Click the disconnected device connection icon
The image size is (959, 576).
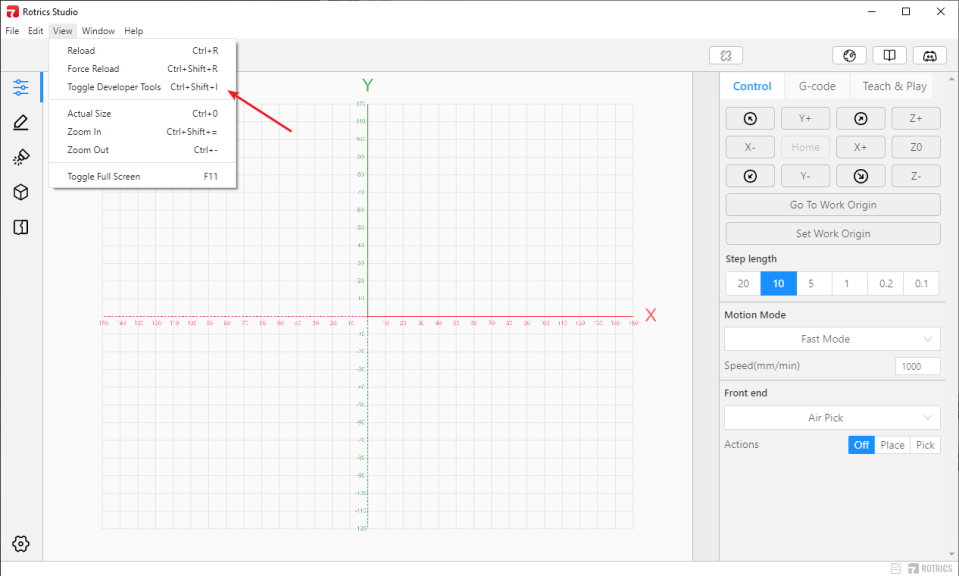726,56
